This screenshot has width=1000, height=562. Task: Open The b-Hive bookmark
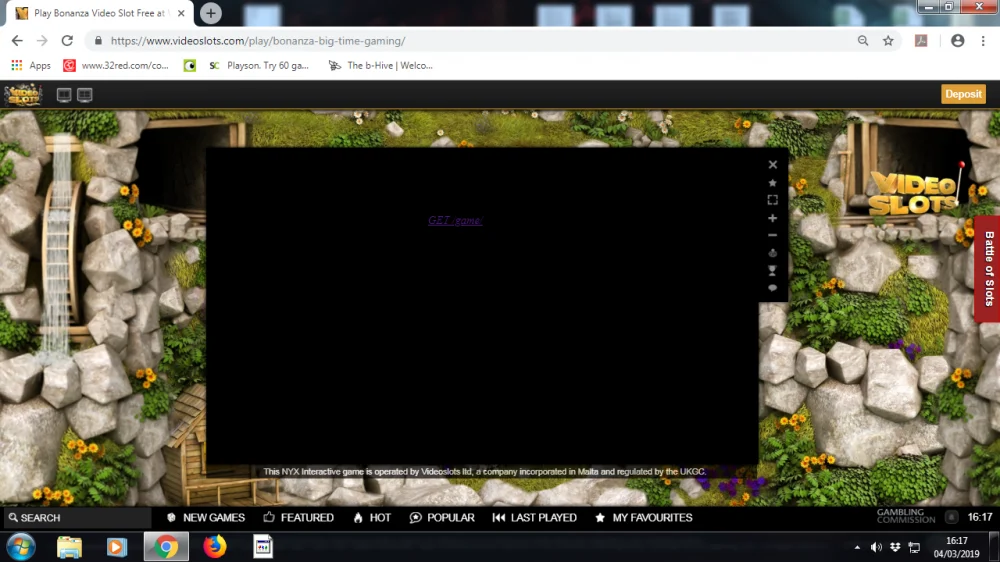tap(381, 65)
